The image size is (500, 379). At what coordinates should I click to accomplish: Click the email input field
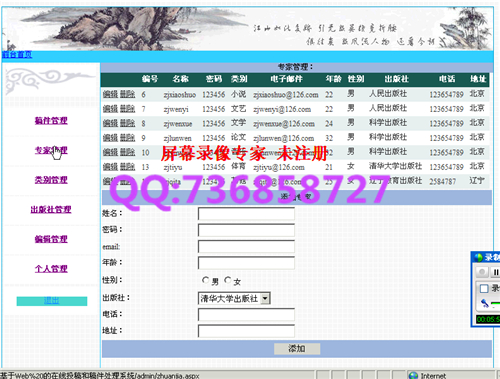pyautogui.click(x=246, y=247)
